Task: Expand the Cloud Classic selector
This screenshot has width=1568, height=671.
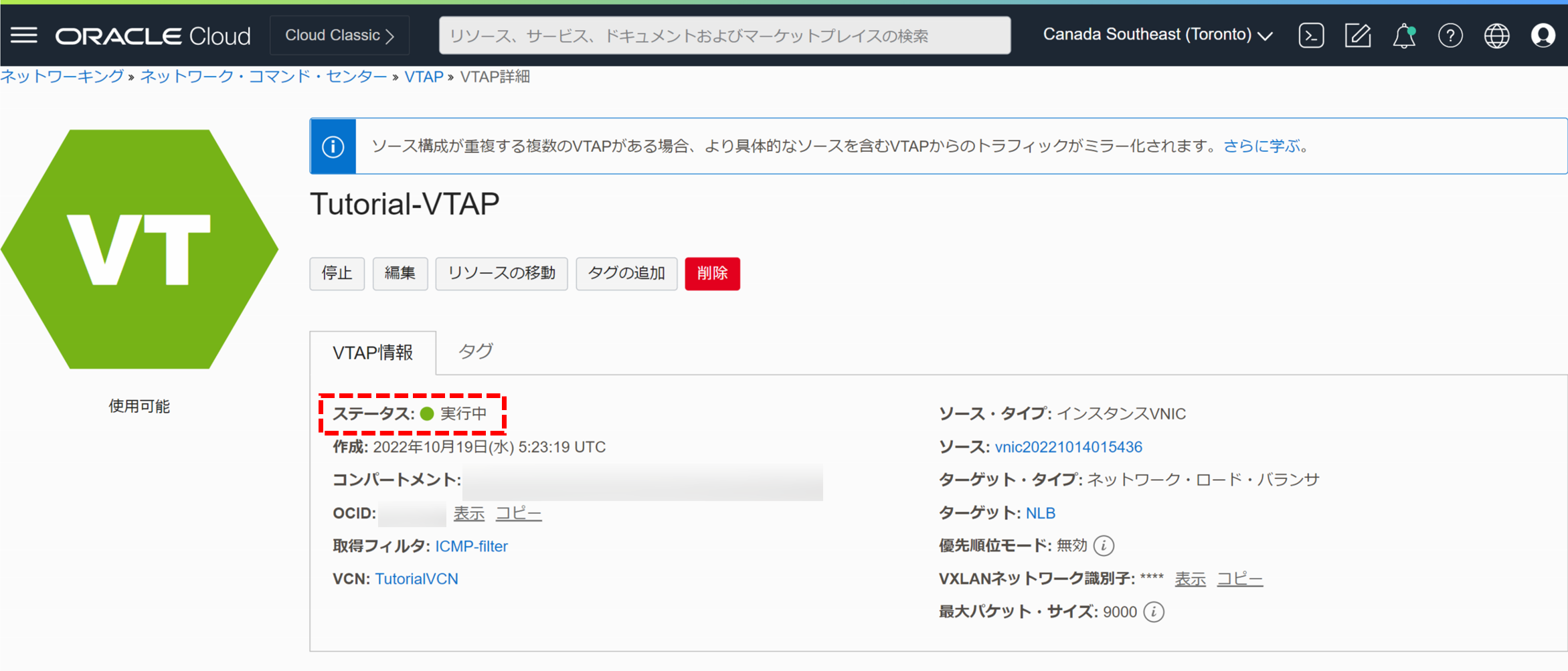Action: (339, 35)
